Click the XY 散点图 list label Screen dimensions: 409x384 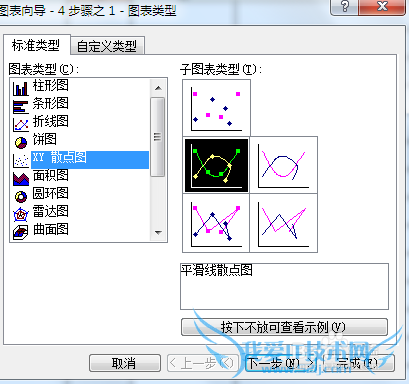[x=60, y=157]
